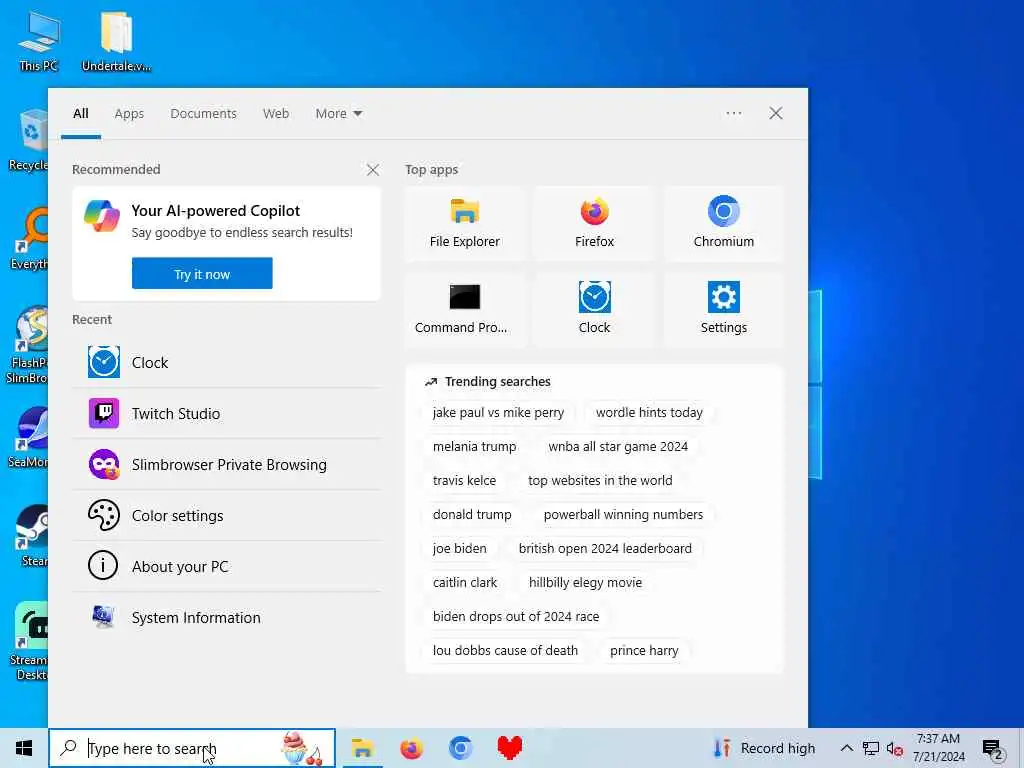Viewport: 1024px width, 768px height.
Task: Open the Windows Start menu
Action: tap(24, 748)
